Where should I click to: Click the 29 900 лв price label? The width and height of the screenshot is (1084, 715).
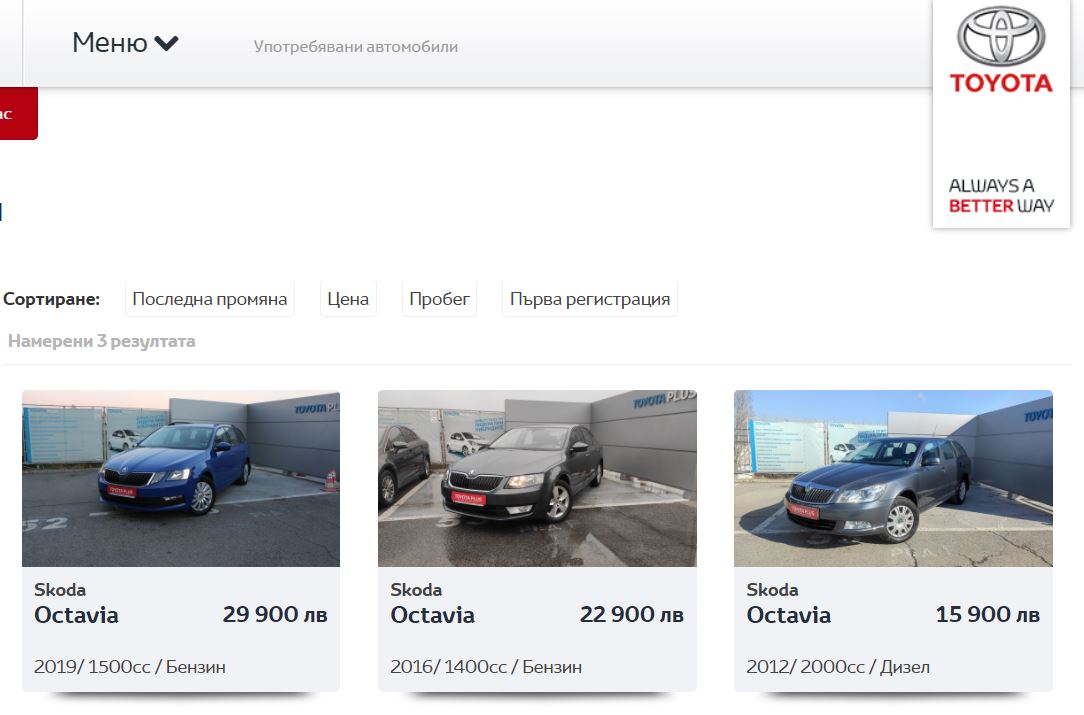(x=275, y=615)
